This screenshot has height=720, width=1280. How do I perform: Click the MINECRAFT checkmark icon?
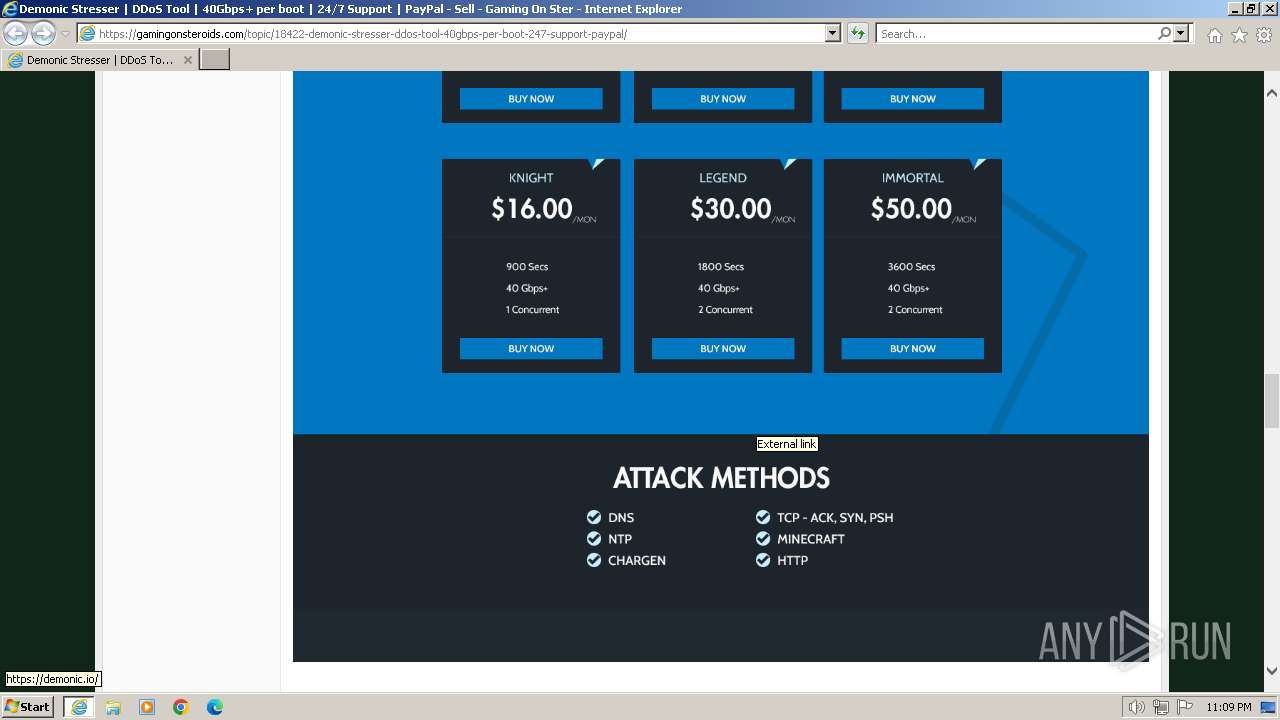point(763,538)
